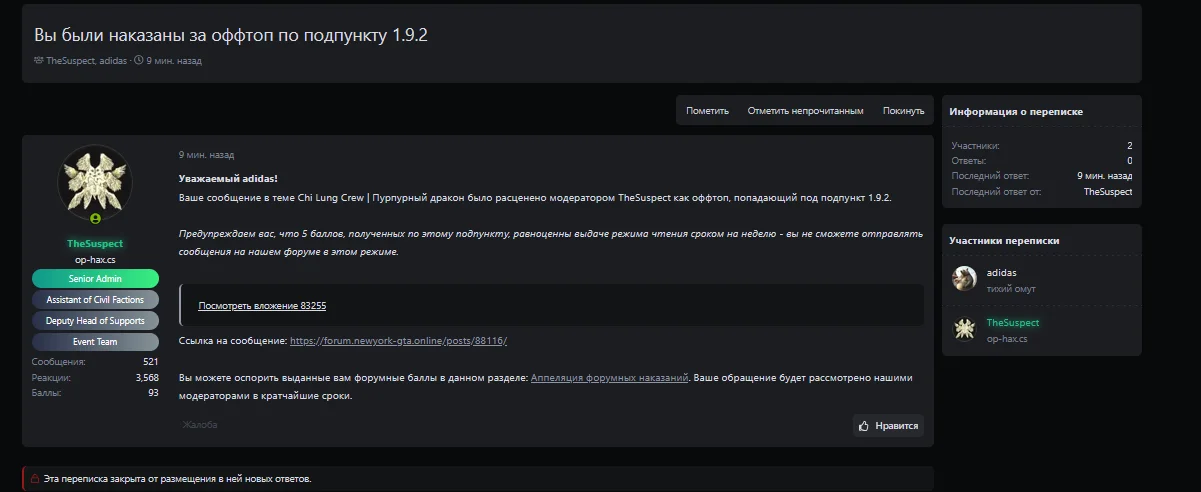Click the Информация о переписке heading
The image size is (1201, 492).
1016,112
